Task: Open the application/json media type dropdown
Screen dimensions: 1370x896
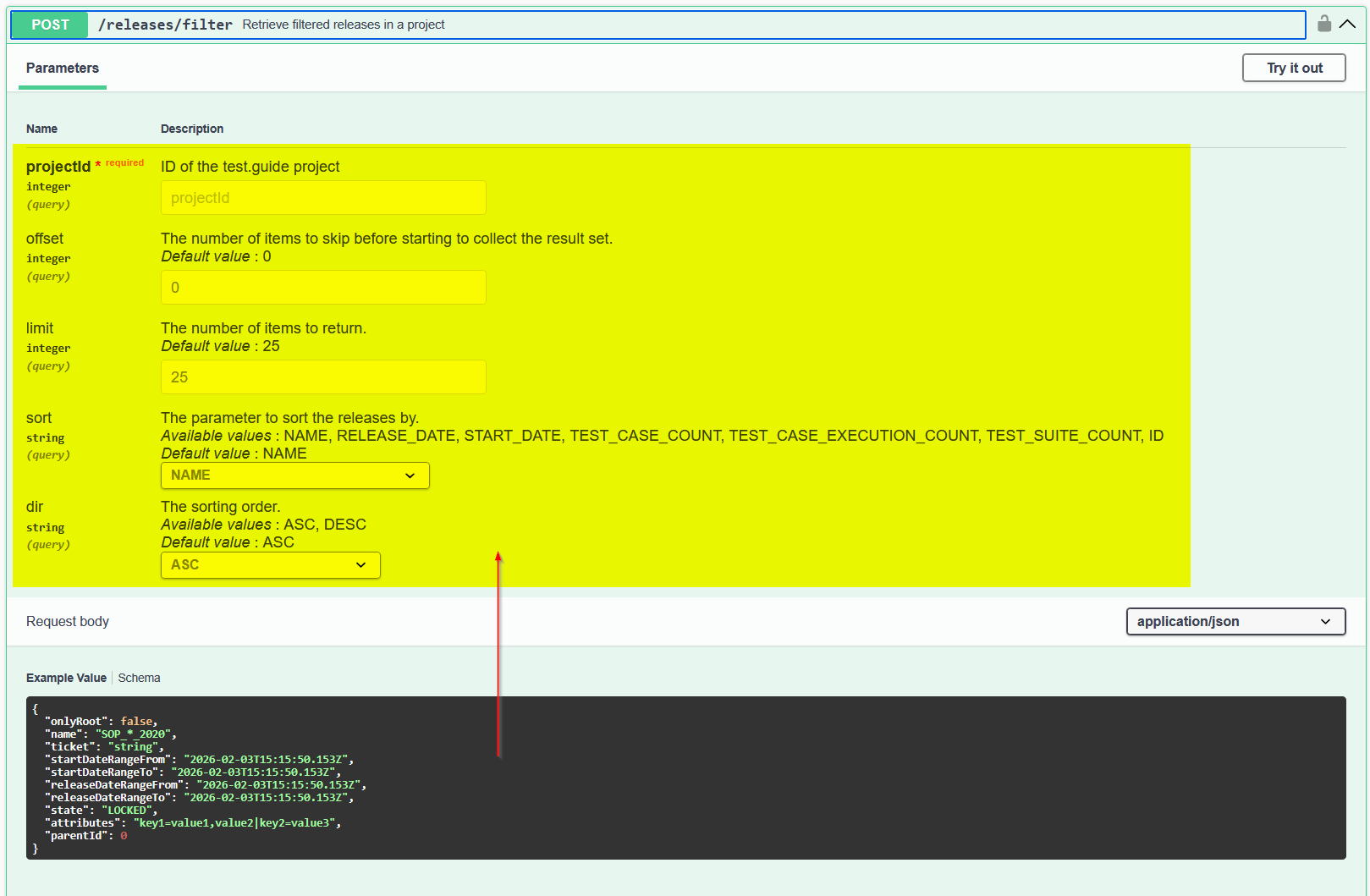Action: (x=1235, y=621)
